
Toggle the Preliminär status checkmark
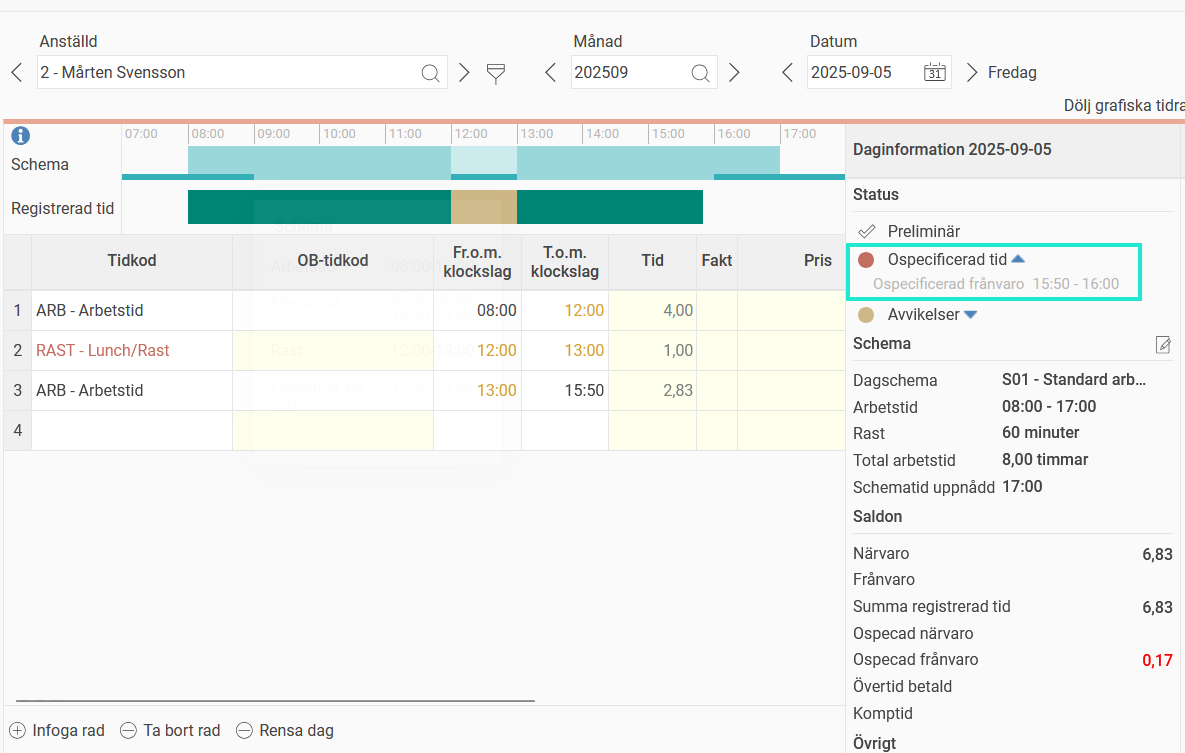point(867,231)
